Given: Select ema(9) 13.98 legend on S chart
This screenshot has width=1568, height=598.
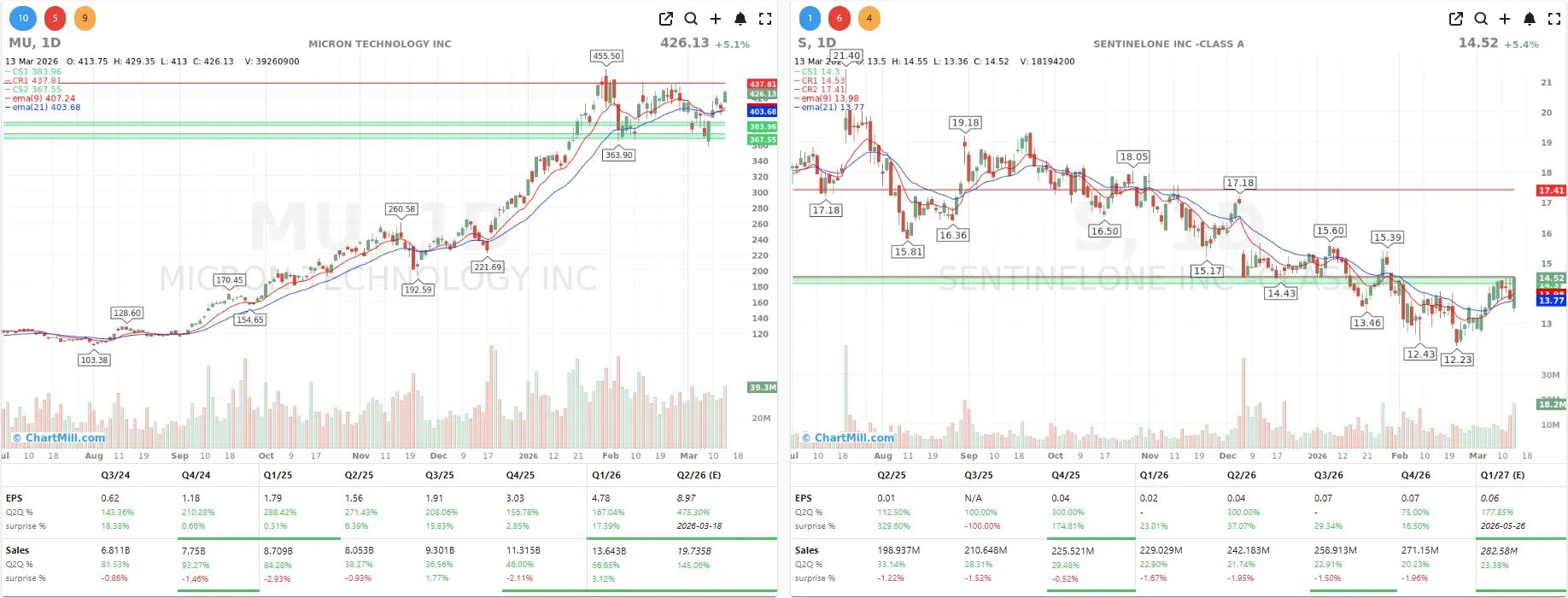Looking at the screenshot, I should tap(827, 98).
